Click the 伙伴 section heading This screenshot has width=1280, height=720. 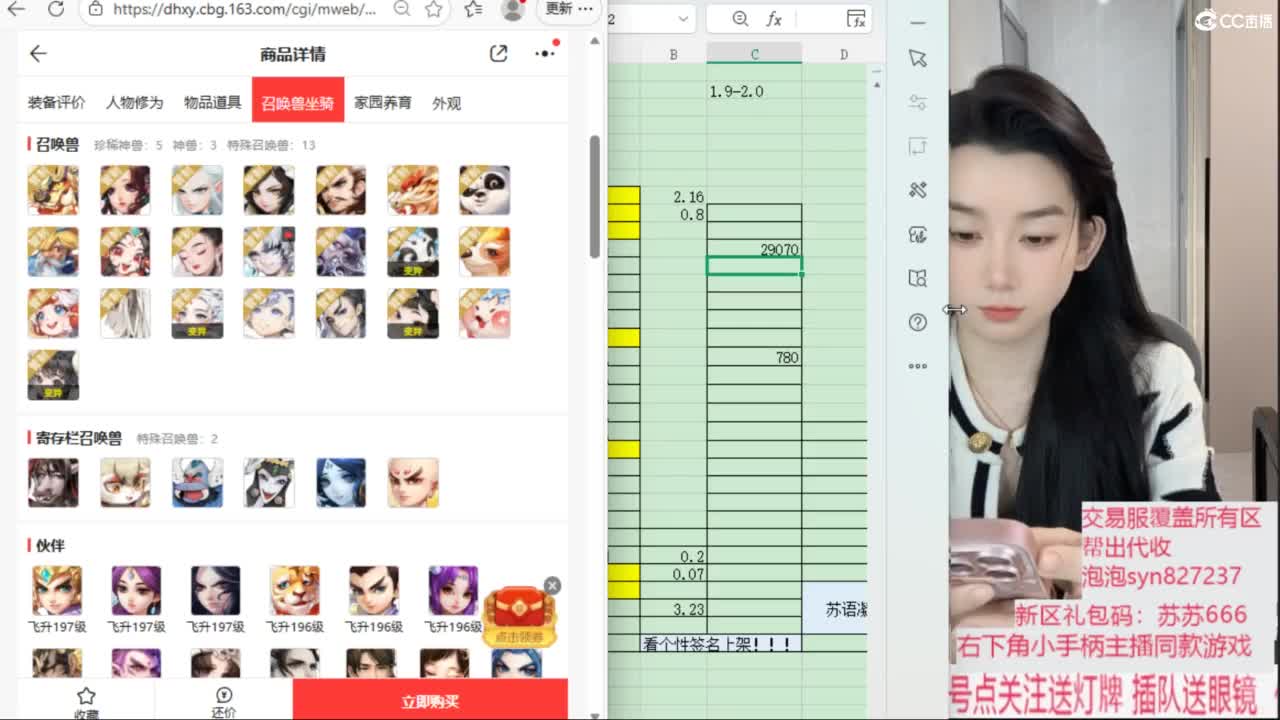(50, 545)
